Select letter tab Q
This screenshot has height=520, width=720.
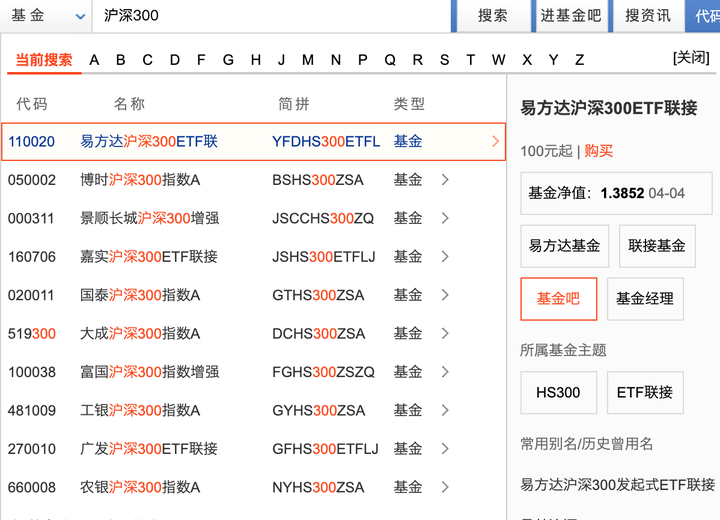(390, 60)
